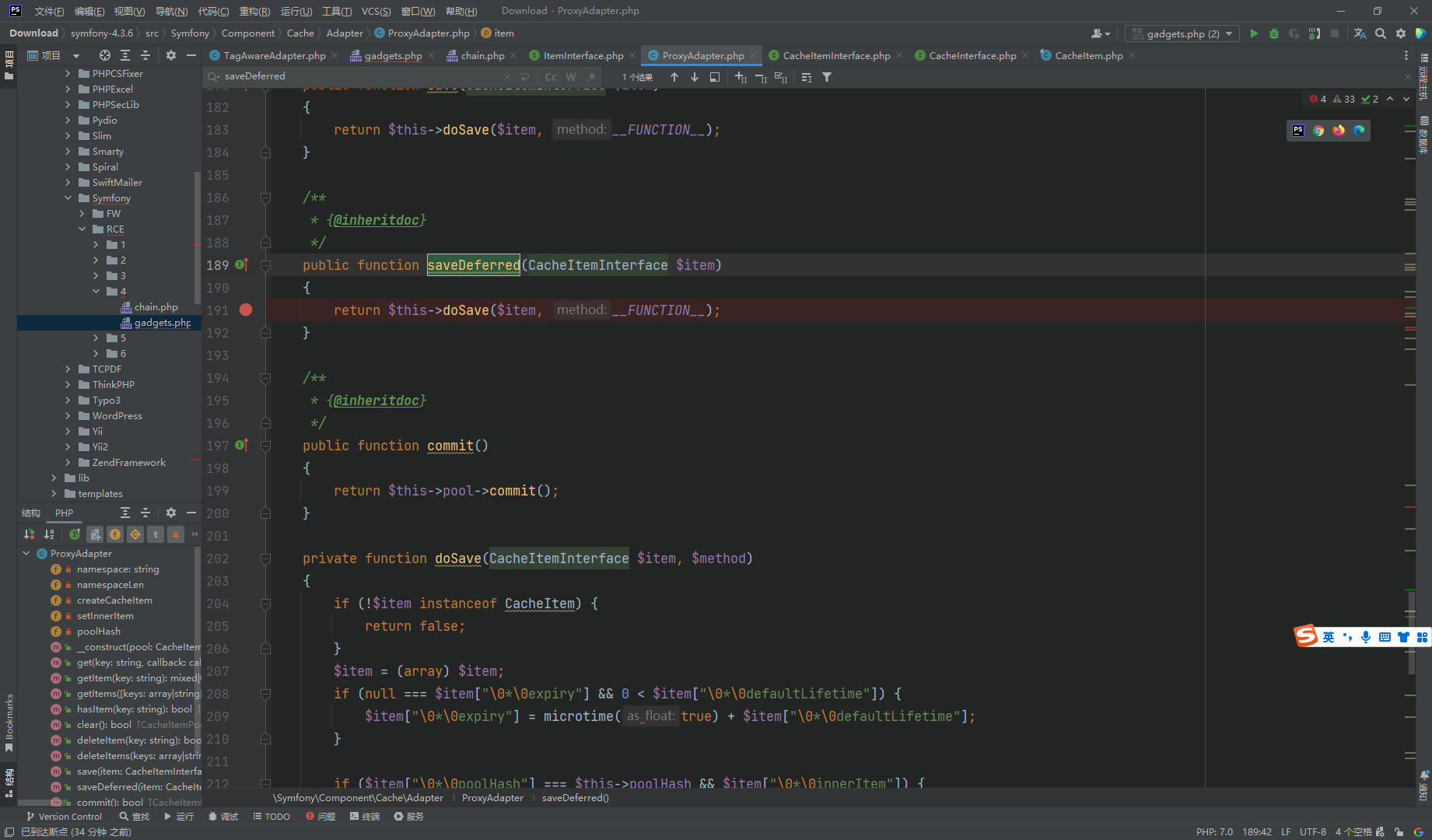Remove the breakpoint on line 191
This screenshot has height=840, width=1432.
[x=246, y=310]
